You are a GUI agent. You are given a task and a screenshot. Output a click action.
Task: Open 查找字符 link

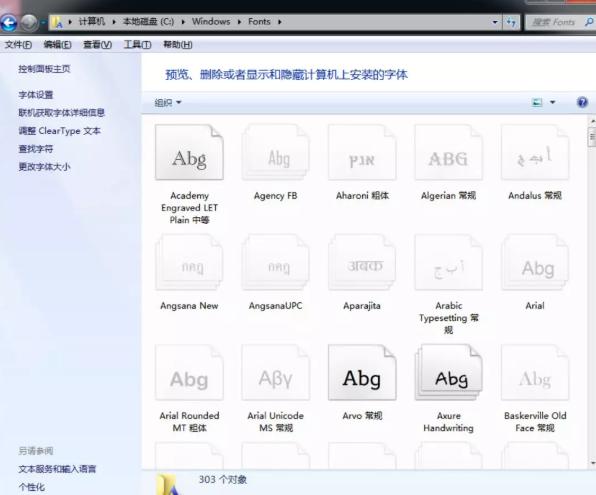coord(35,149)
